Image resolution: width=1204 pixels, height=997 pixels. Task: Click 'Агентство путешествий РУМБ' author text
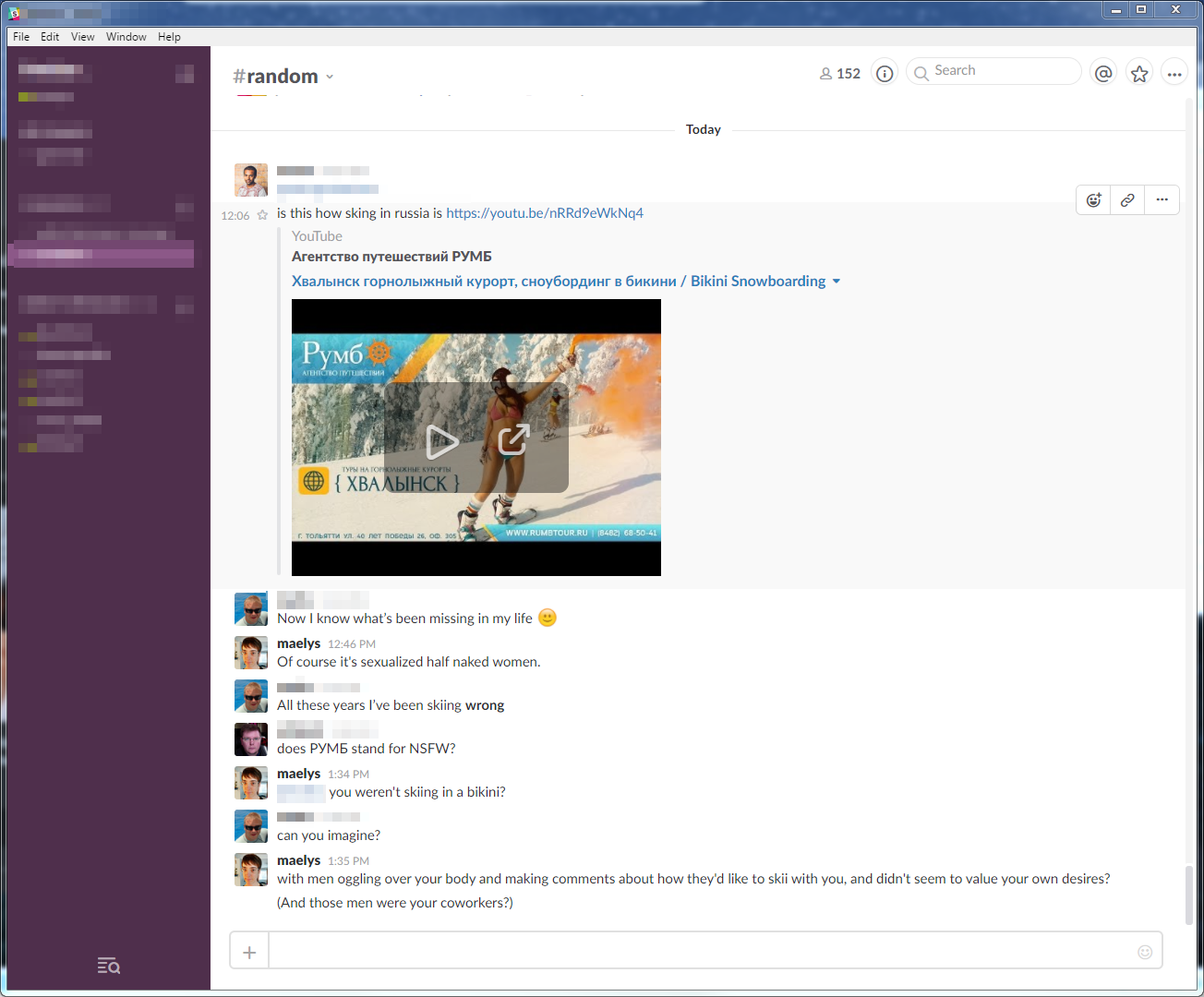tap(391, 257)
